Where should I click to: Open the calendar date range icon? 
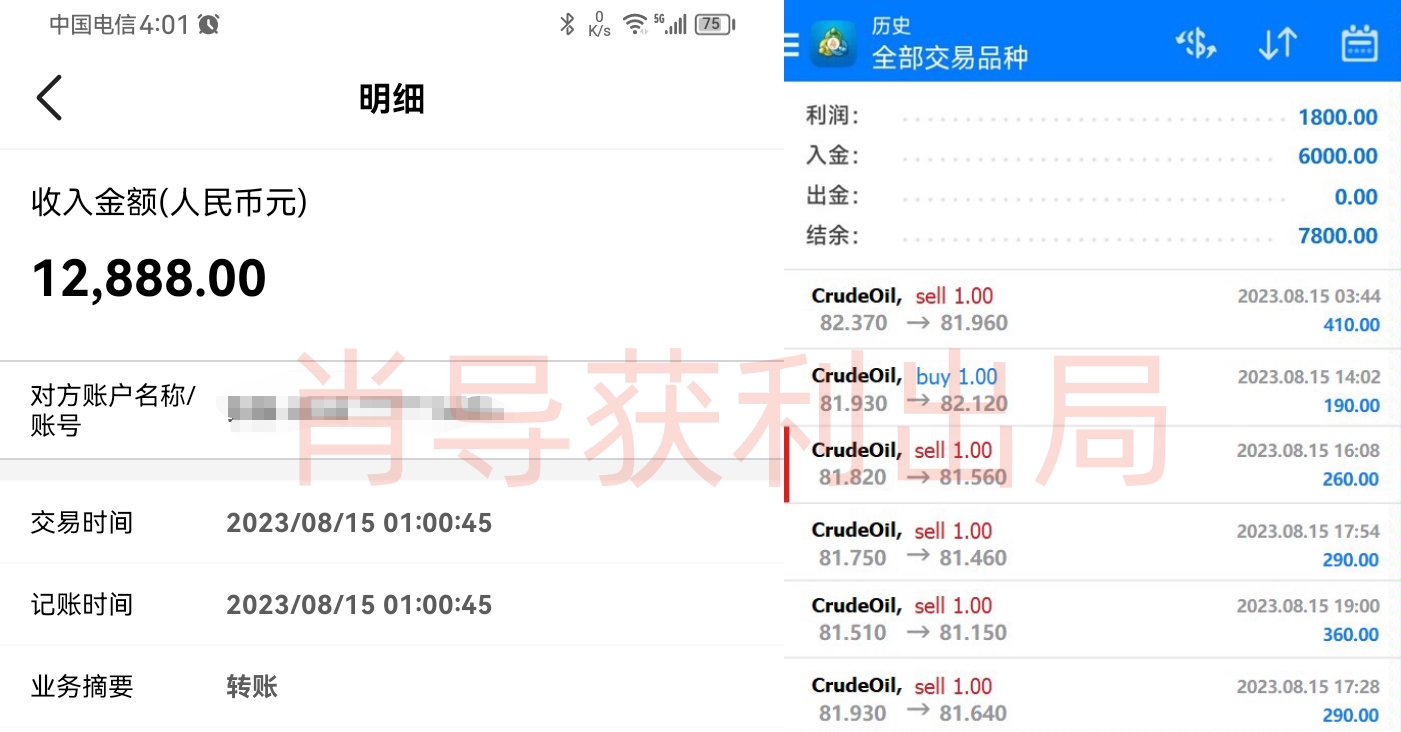pos(1359,43)
